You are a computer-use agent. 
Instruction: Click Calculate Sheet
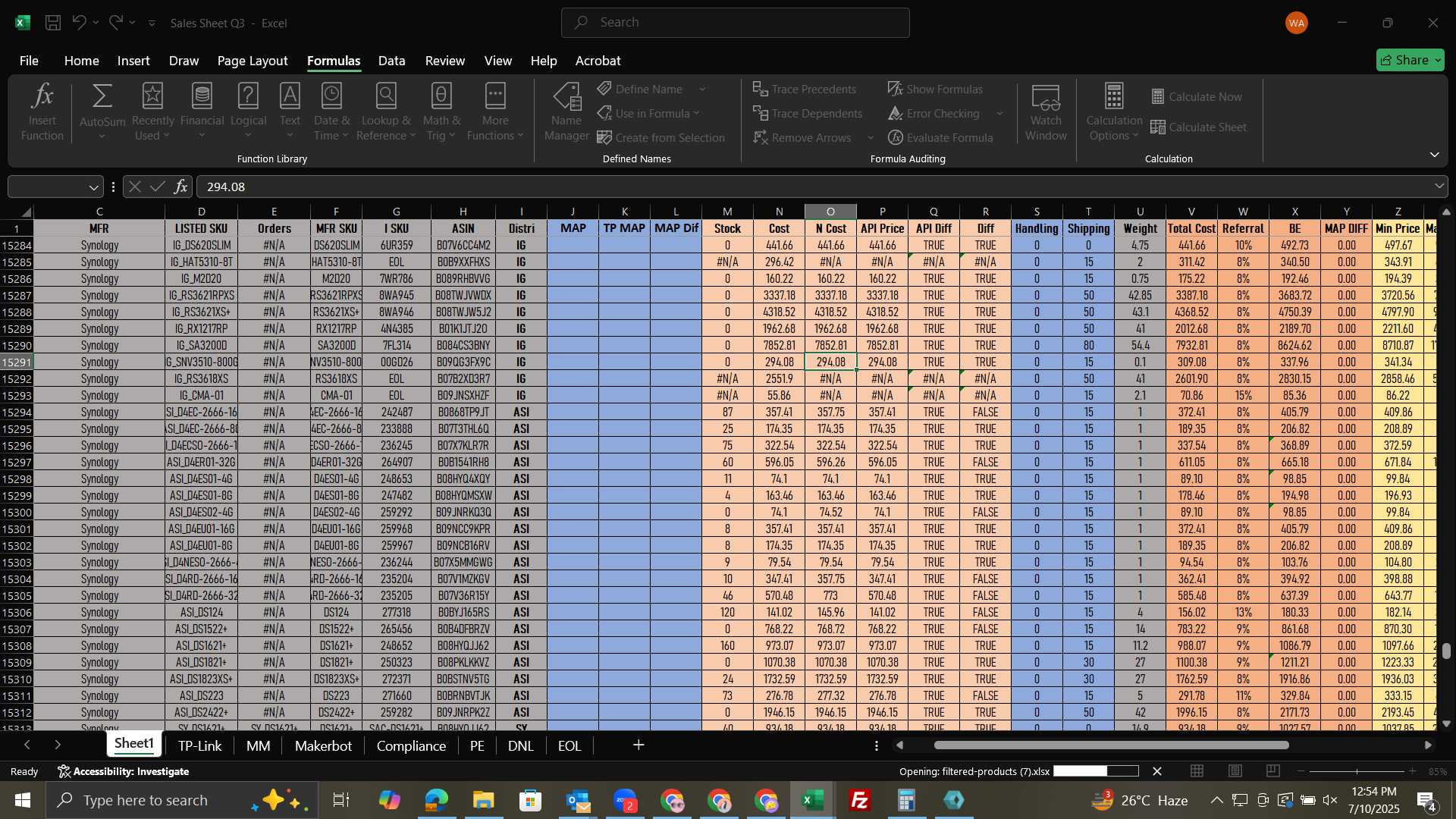point(1198,127)
